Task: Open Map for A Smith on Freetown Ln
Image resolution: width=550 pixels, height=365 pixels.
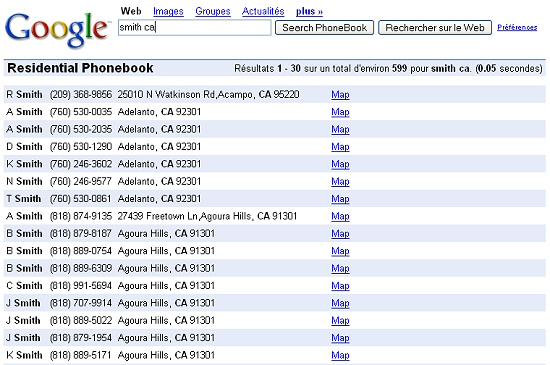Action: tap(340, 216)
